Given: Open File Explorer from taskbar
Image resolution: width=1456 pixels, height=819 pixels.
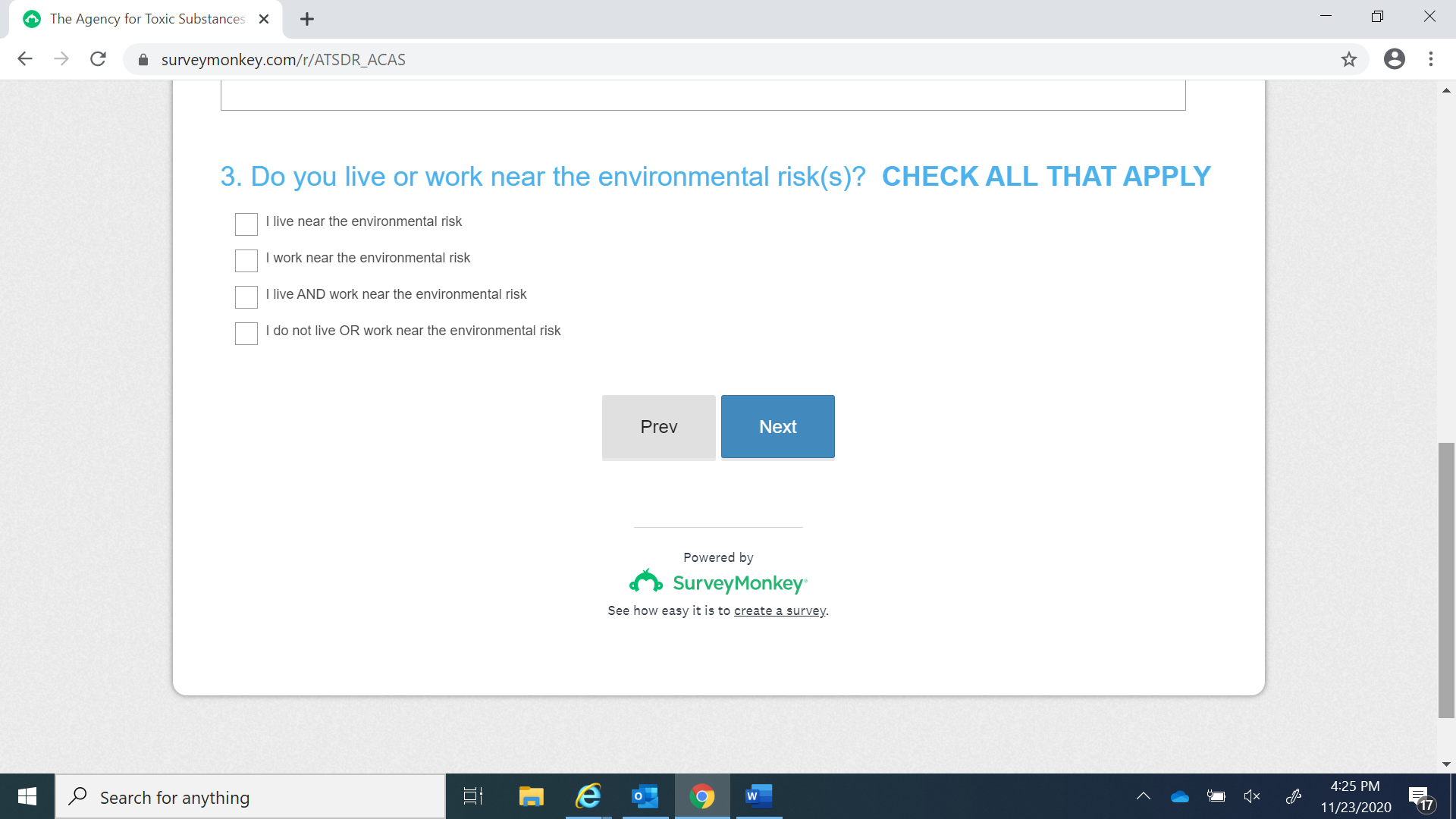Looking at the screenshot, I should (531, 796).
